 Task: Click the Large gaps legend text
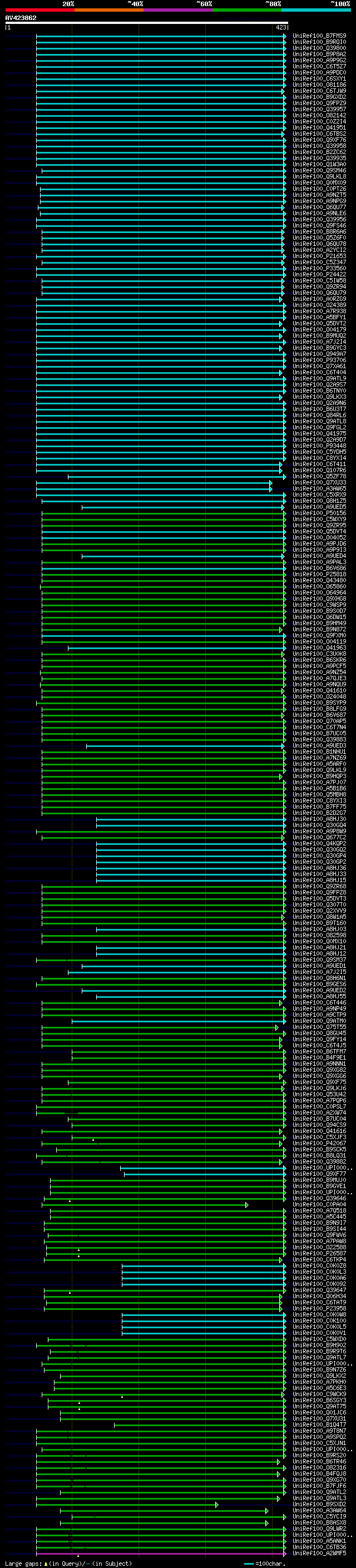[x=68, y=1562]
